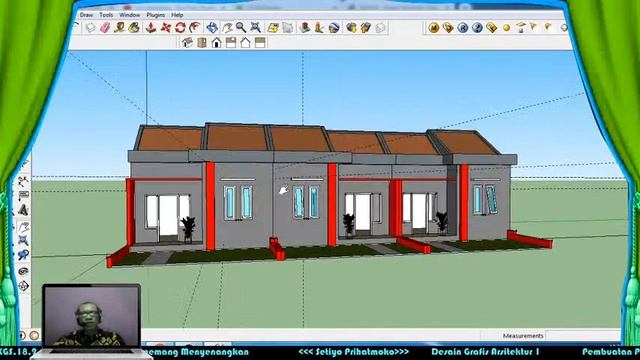Switch to Top view
This screenshot has height=360, width=640.
coord(202,42)
